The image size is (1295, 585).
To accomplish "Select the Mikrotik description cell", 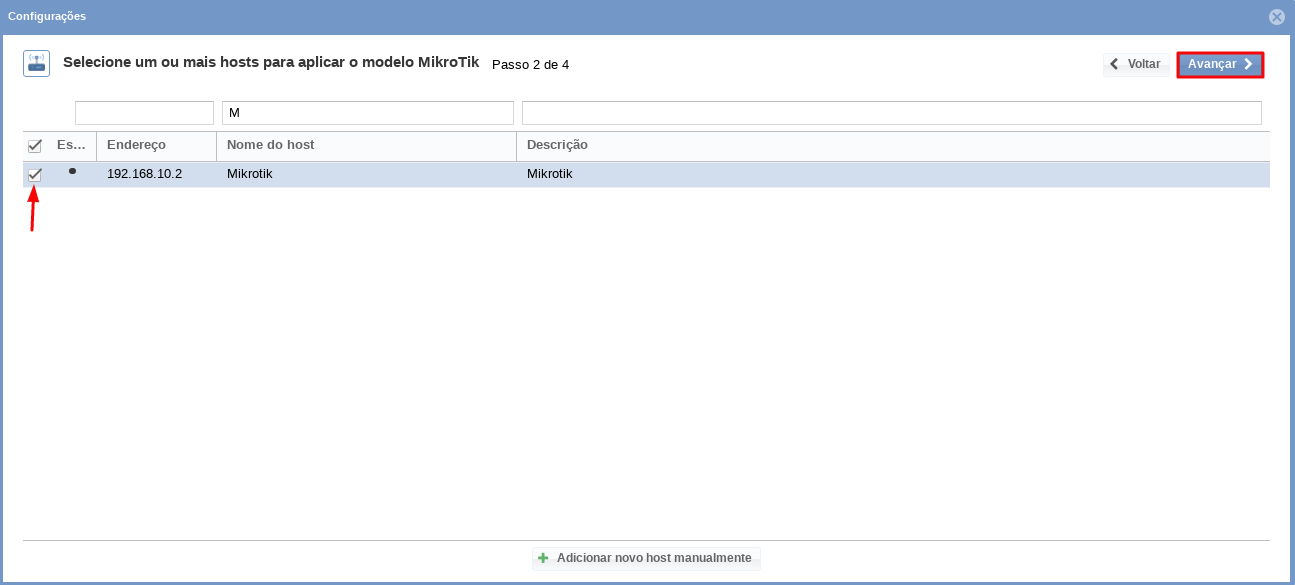I will pos(550,174).
